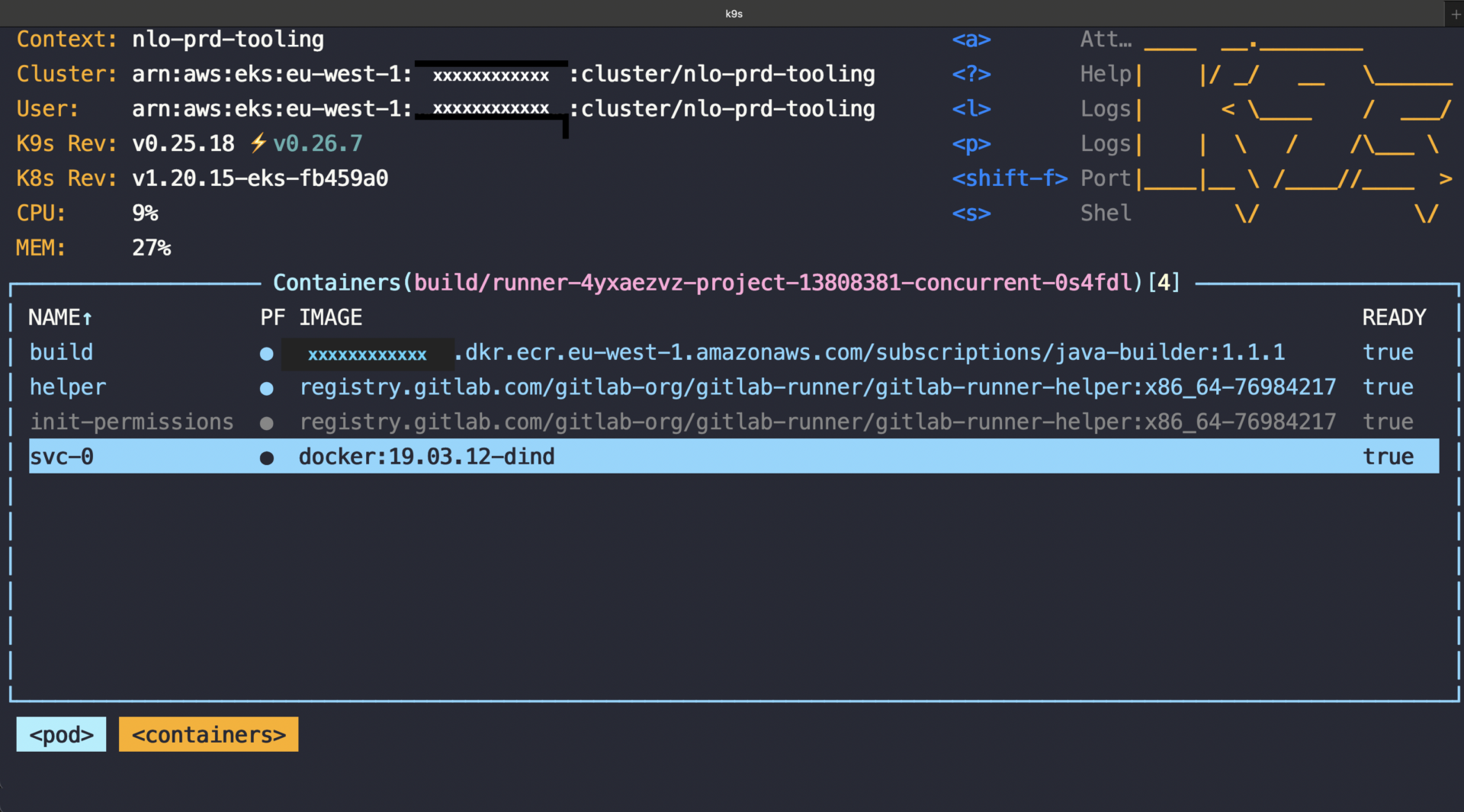Click the v0.26.7 upgrade version text

pos(317,143)
